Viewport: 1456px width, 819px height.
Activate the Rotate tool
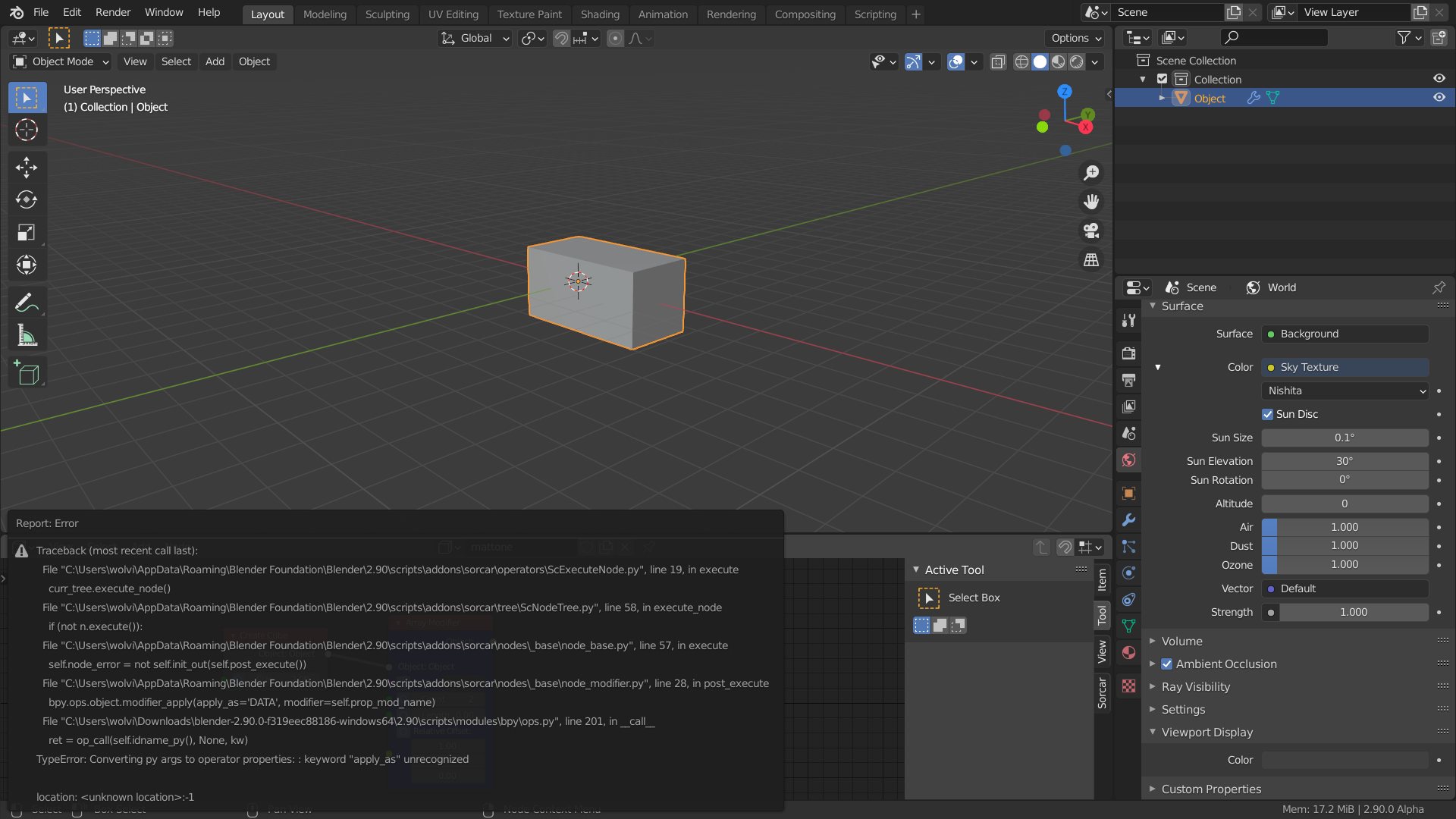[27, 199]
